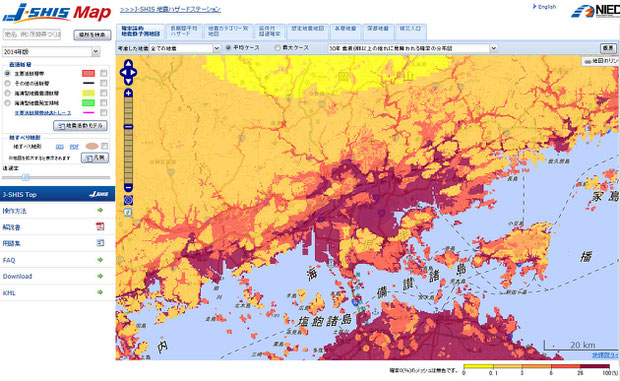Click the J-SHIS Map logo

tap(57, 13)
